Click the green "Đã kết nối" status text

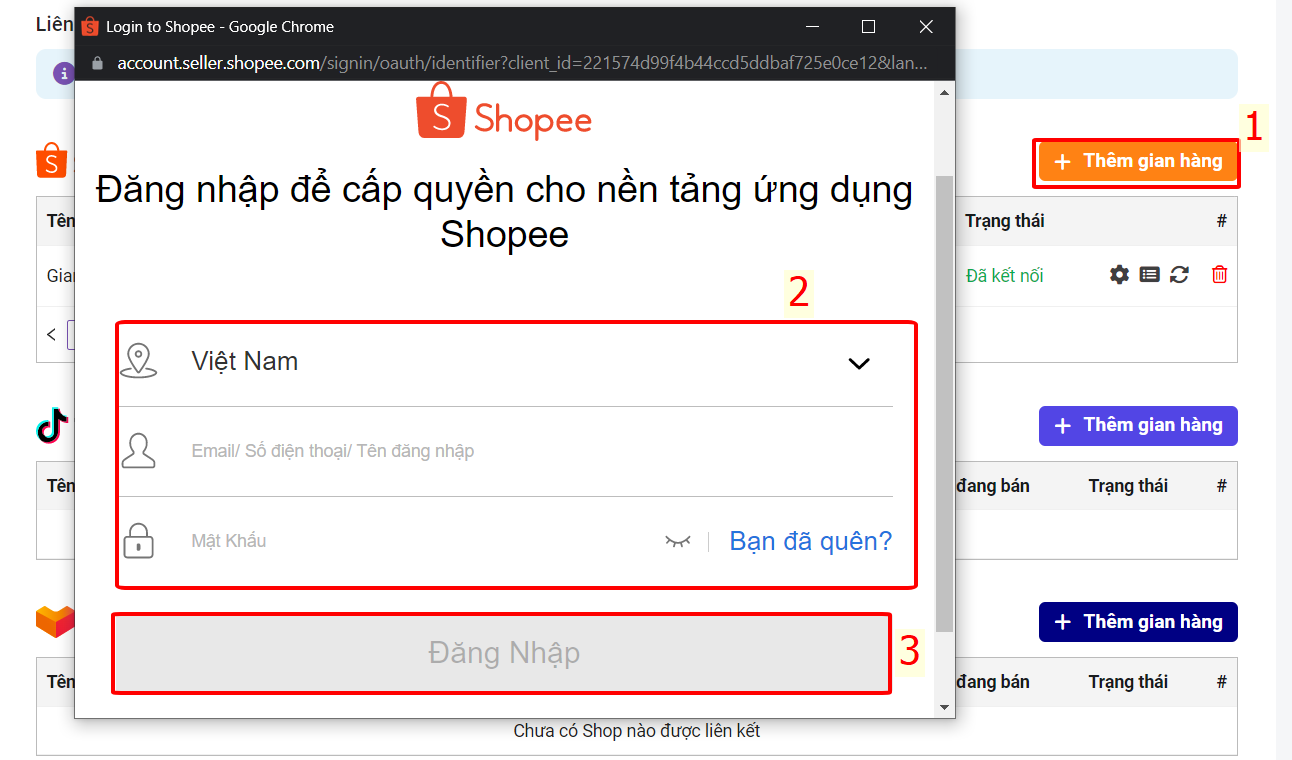(1004, 275)
